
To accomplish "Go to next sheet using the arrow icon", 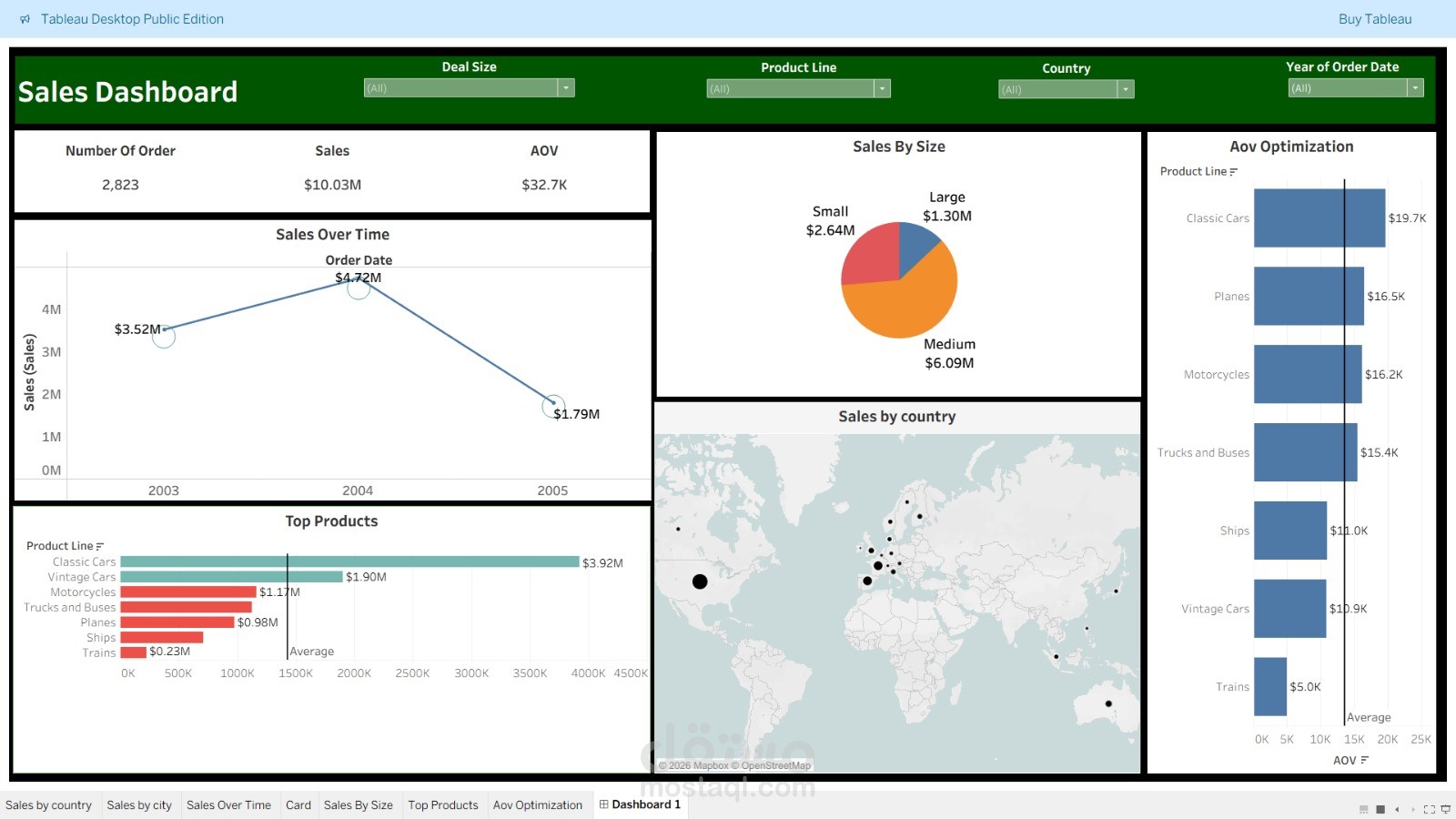I will [x=1413, y=809].
